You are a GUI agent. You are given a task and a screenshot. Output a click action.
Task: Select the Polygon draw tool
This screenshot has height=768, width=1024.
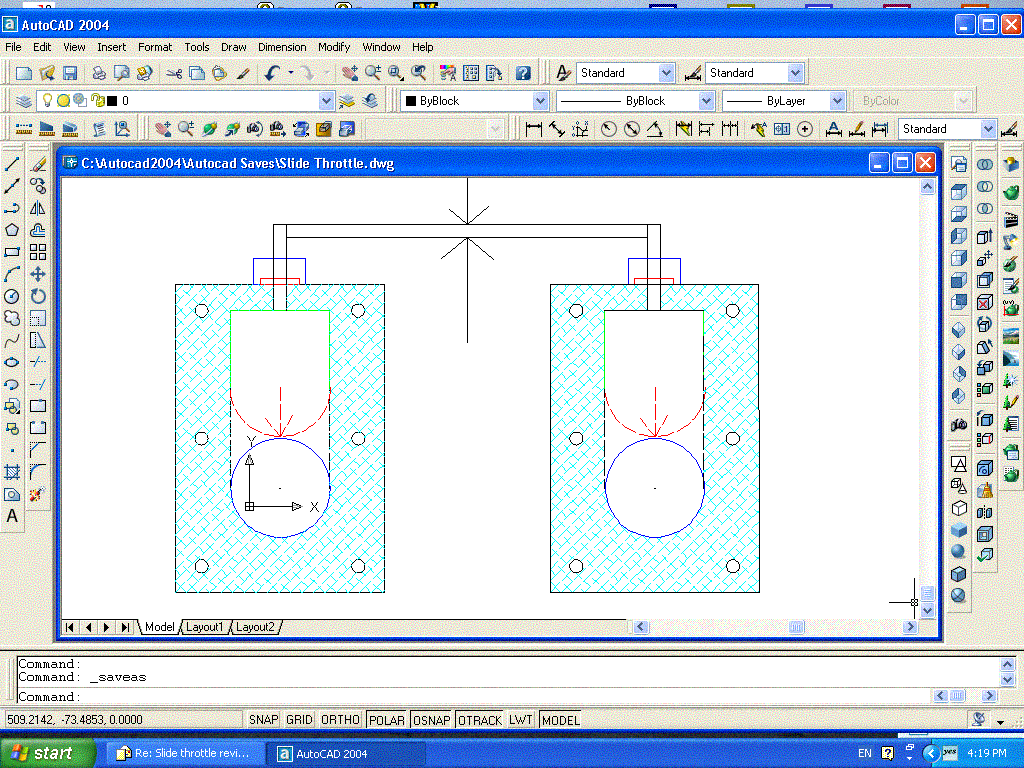click(x=12, y=230)
